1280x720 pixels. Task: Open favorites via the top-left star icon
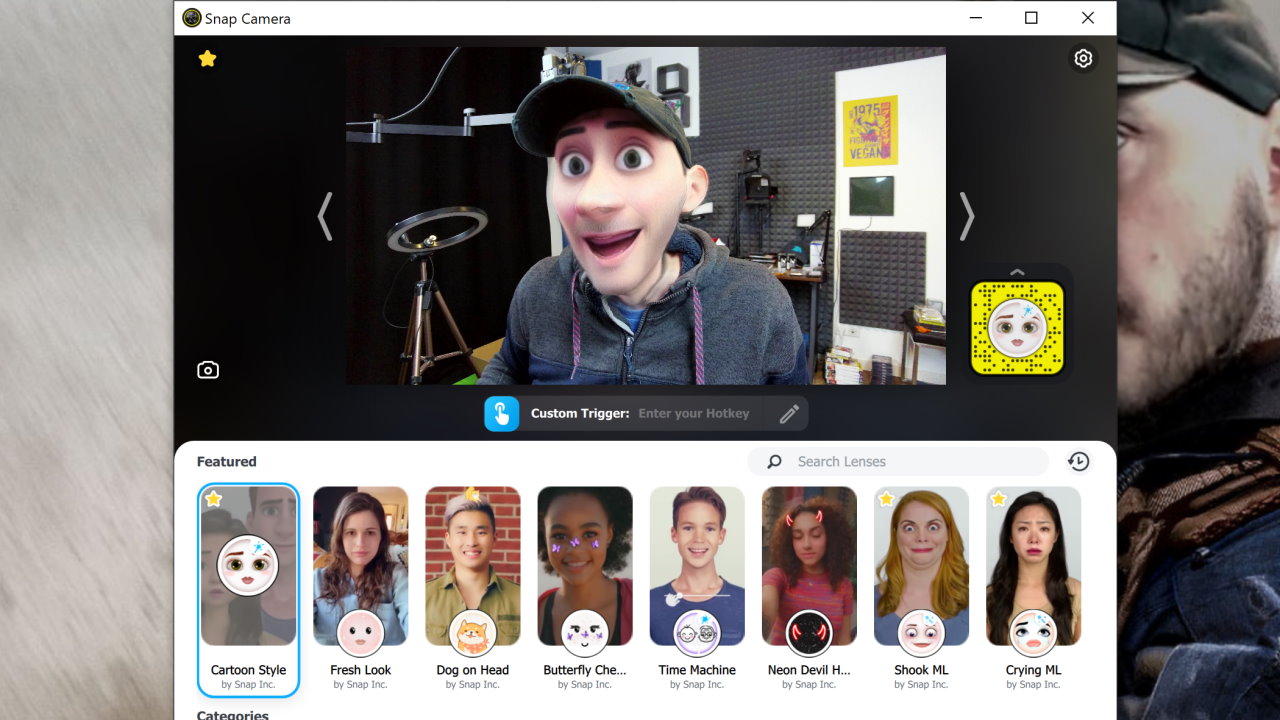(x=207, y=59)
